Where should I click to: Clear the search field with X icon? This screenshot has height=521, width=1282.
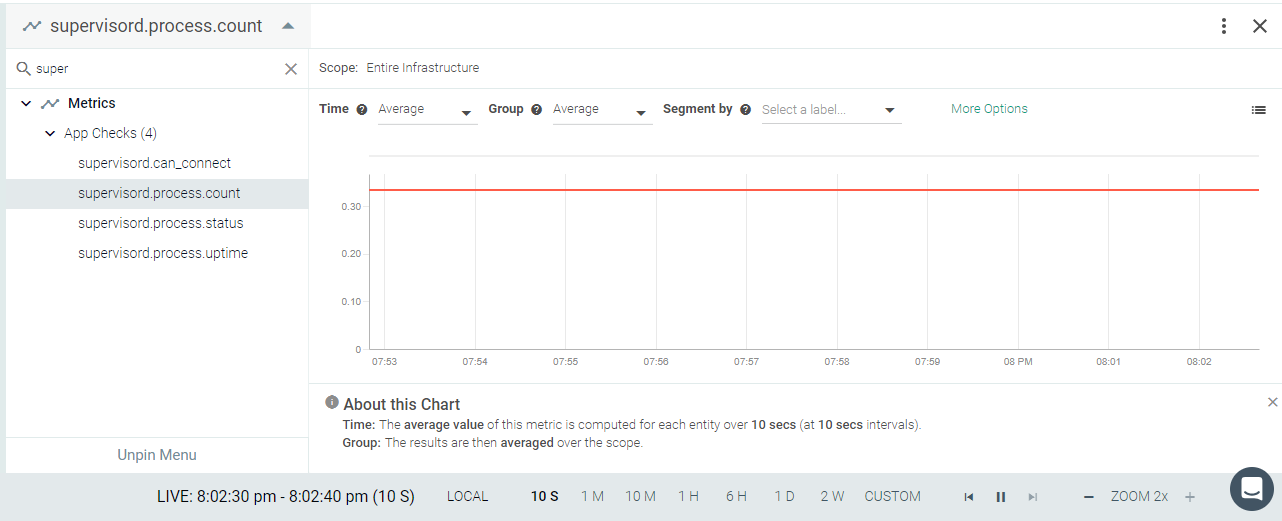click(291, 69)
